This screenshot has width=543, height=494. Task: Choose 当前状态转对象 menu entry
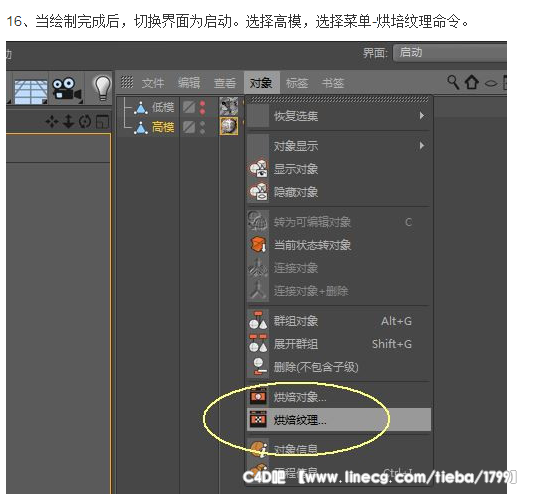pyautogui.click(x=339, y=245)
